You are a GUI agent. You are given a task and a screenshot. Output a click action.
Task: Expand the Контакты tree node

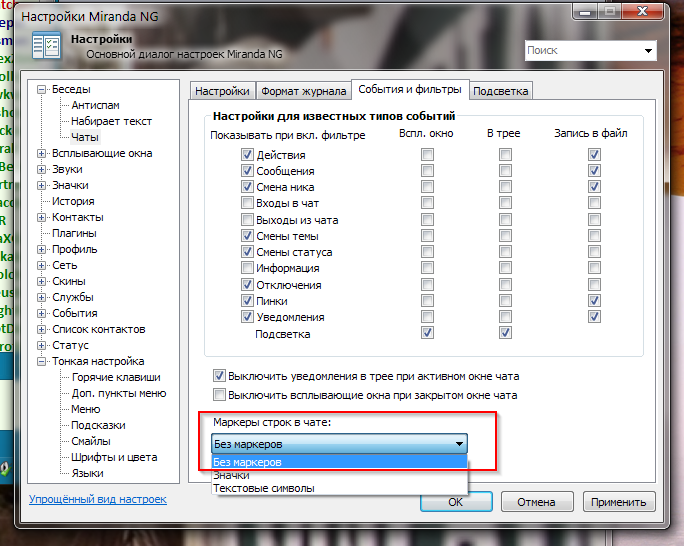tap(41, 217)
